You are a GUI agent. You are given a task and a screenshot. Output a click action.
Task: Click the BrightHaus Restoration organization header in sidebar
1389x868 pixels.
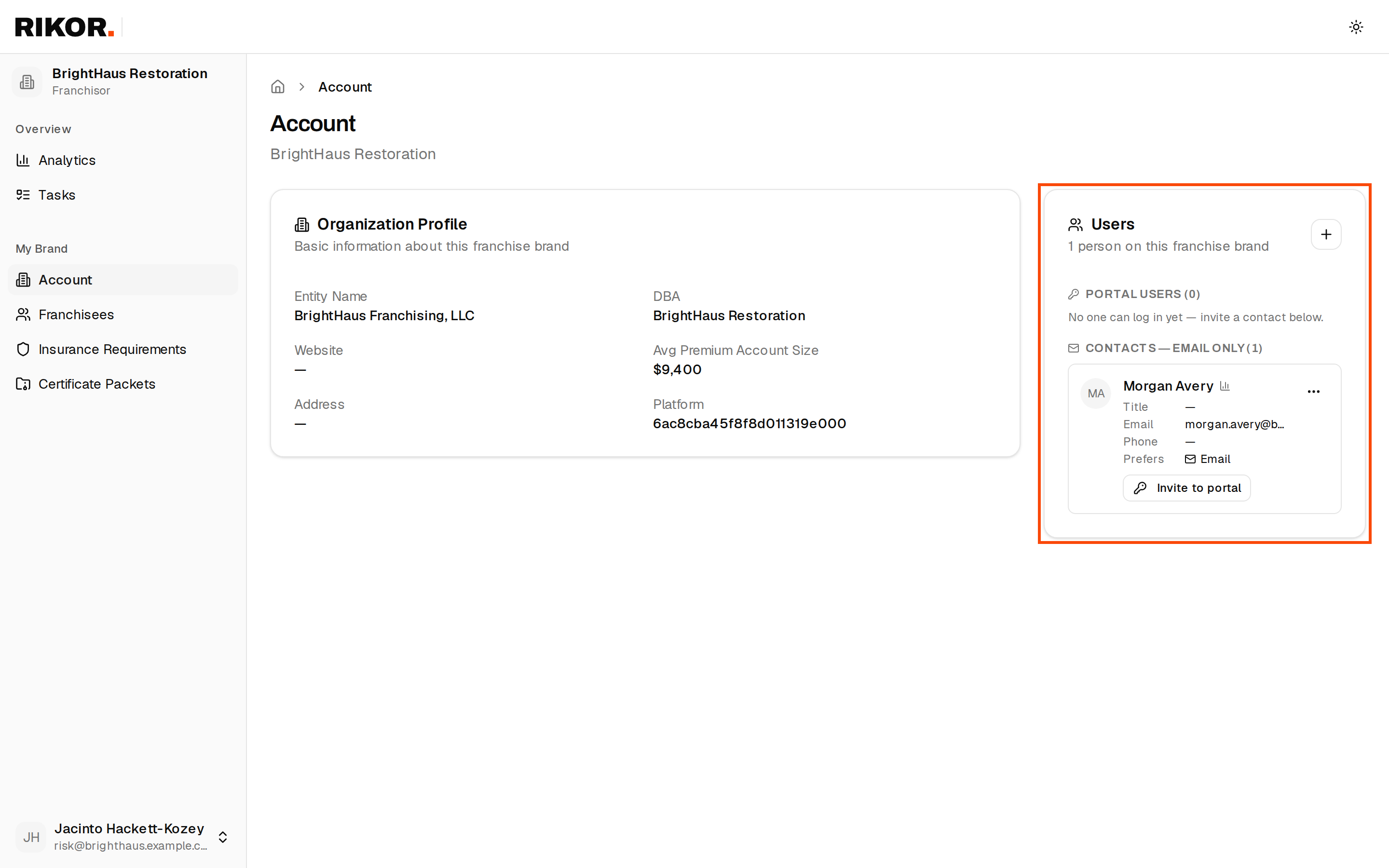(x=123, y=82)
